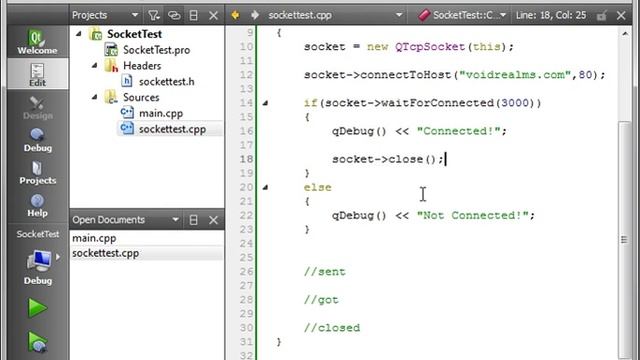
Task: Open the Help mode
Action: pos(37,206)
